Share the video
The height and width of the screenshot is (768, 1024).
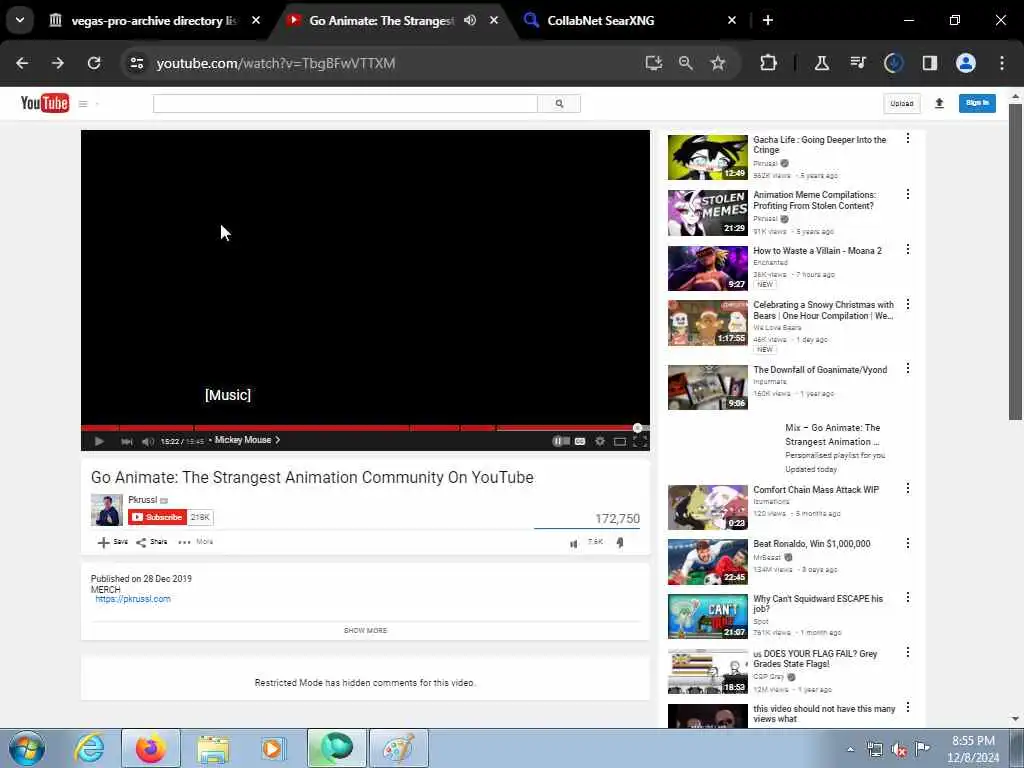tap(152, 542)
